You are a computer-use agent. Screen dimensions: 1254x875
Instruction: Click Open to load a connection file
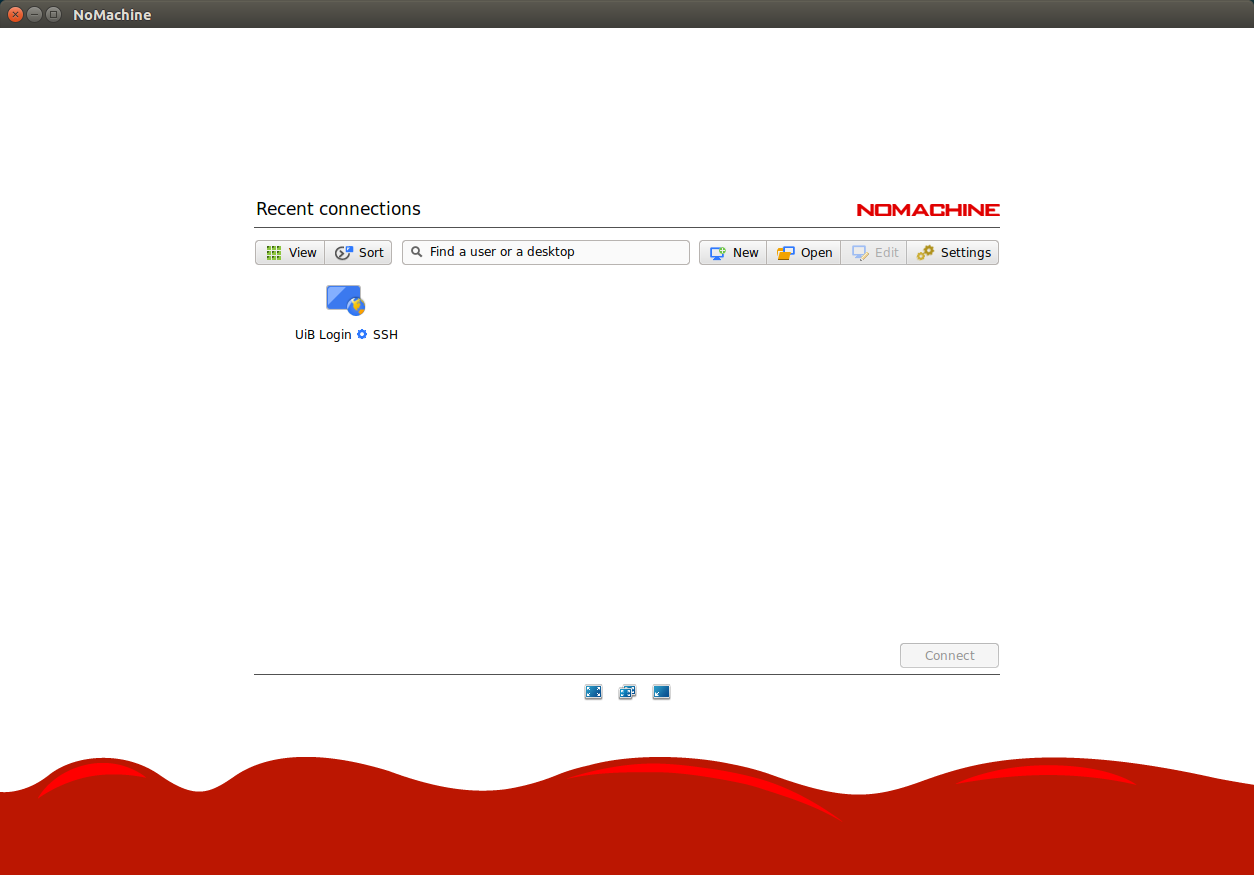tap(804, 253)
